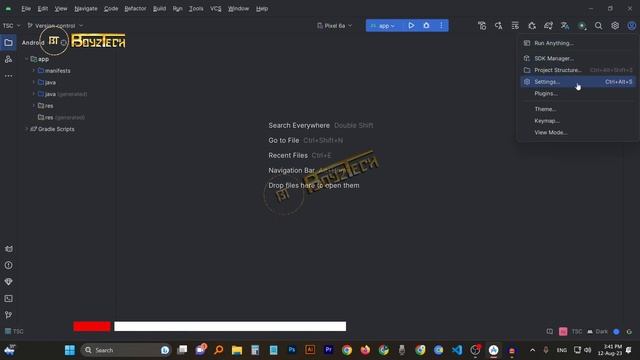Image resolution: width=640 pixels, height=360 pixels.
Task: Open the Logcat tool window icon
Action: (x=8, y=249)
